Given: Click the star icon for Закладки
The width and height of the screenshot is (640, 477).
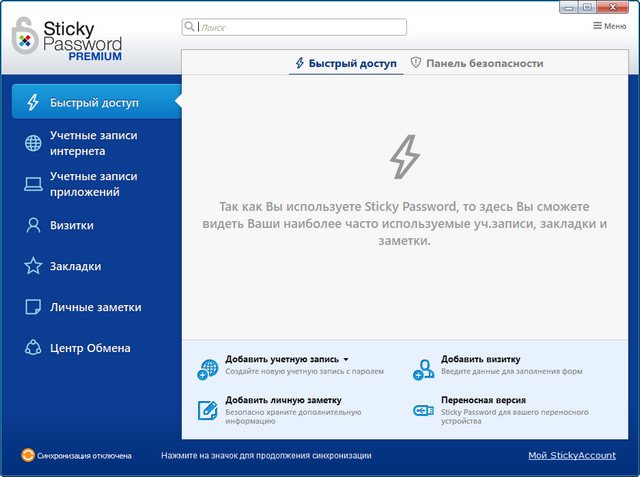Looking at the screenshot, I should pos(33,266).
